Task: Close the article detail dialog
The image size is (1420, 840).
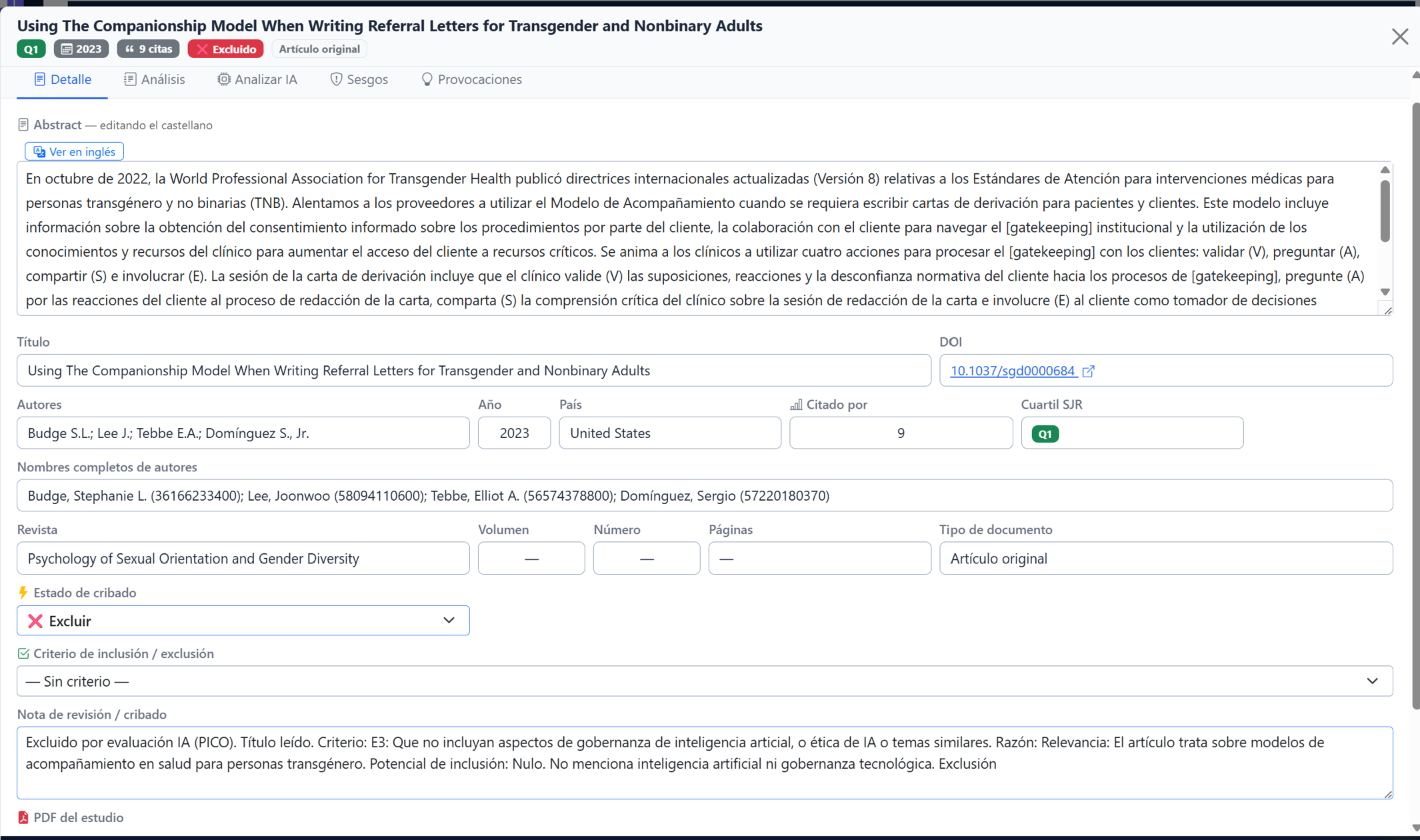Action: [x=1399, y=37]
